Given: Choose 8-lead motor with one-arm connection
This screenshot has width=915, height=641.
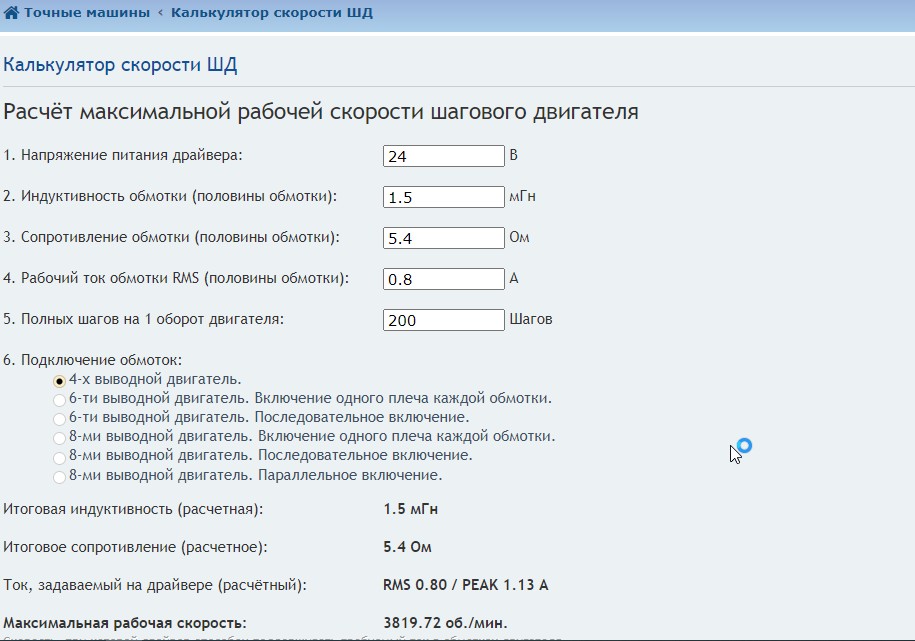Looking at the screenshot, I should pos(60,437).
